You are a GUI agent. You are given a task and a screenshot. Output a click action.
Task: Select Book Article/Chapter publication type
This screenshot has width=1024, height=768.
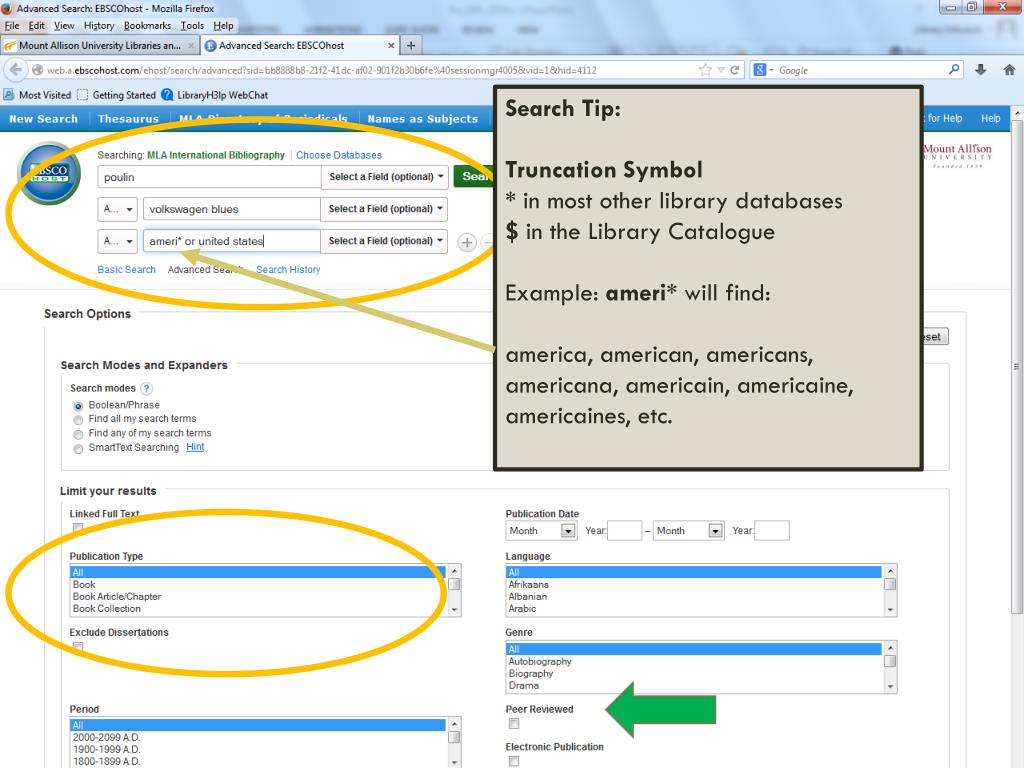click(x=116, y=596)
